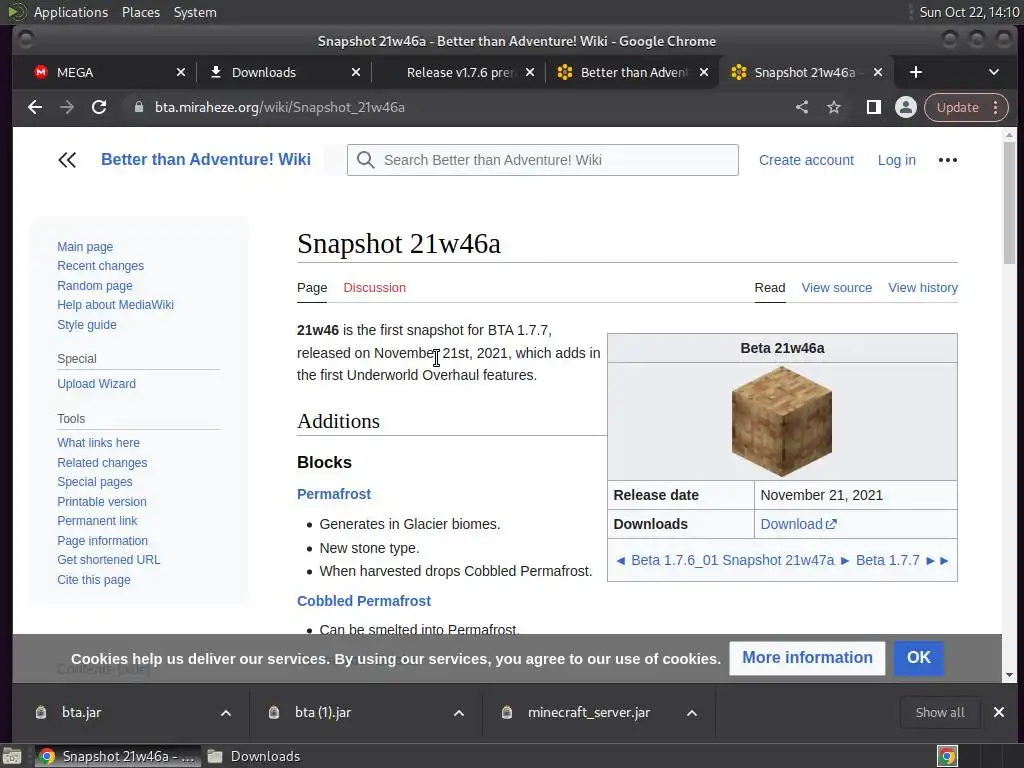The width and height of the screenshot is (1024, 768).
Task: Click Better than Adventure! Wiki title link
Action: point(206,159)
